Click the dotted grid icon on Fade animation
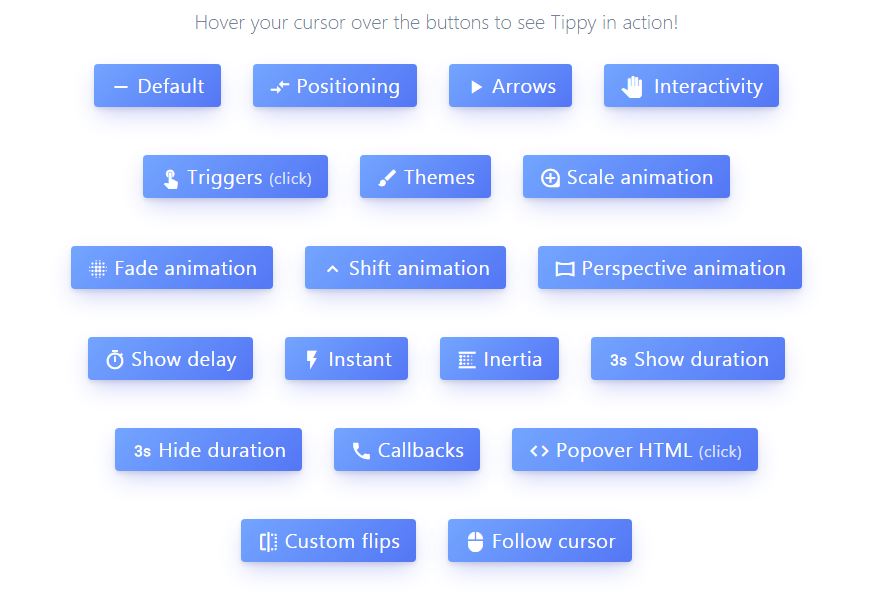 [x=98, y=269]
